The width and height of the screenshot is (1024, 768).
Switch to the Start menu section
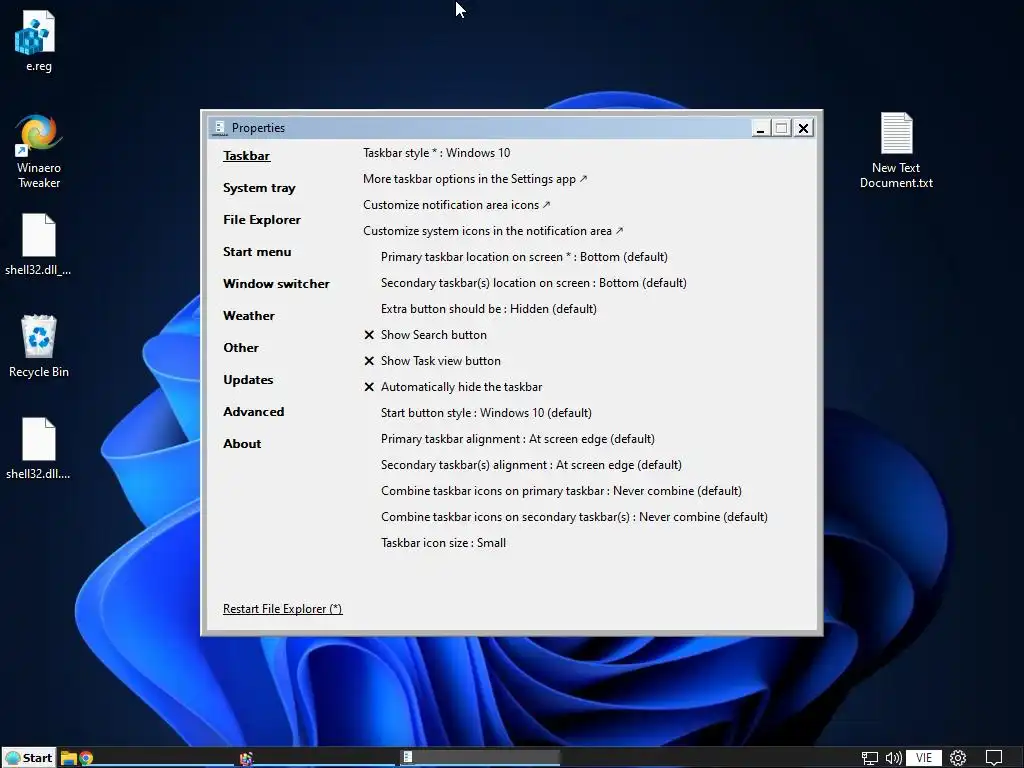[257, 251]
